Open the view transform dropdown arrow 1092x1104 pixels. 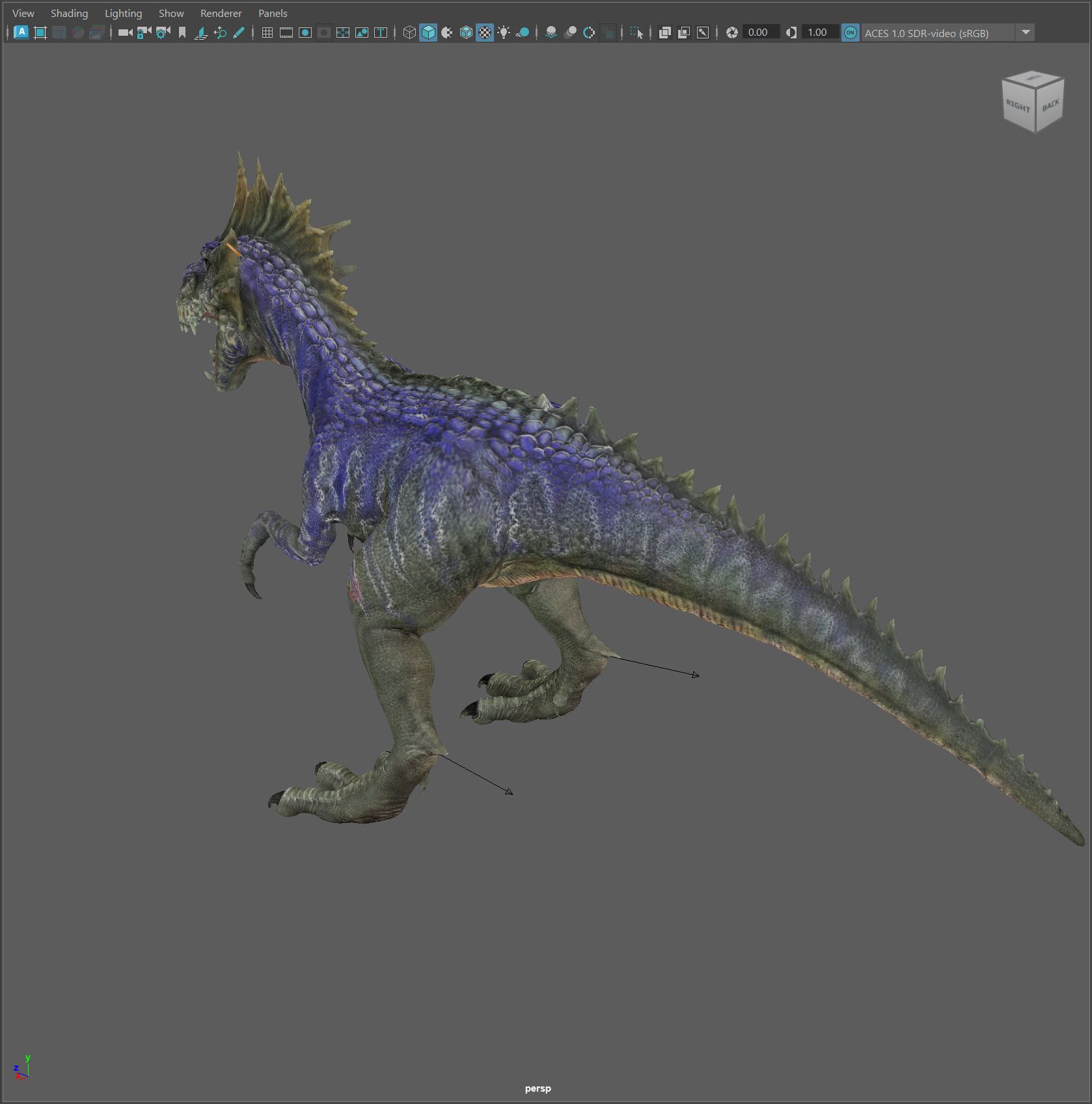point(1026,33)
